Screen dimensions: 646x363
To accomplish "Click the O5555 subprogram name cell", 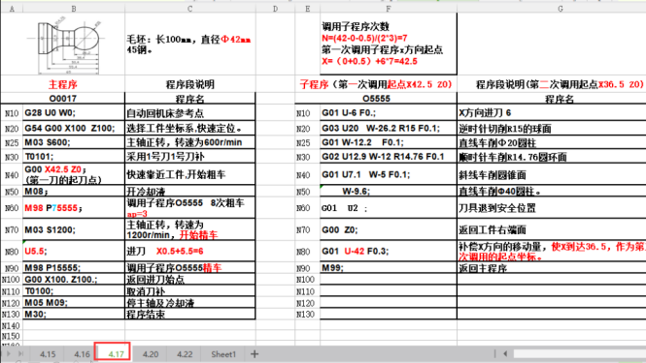I will (x=376, y=98).
